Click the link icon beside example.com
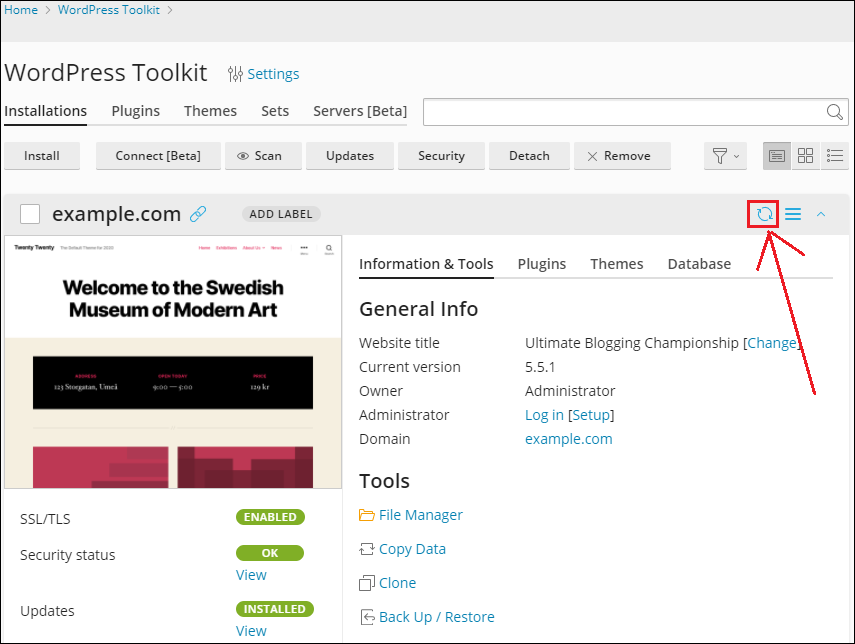The image size is (855, 644). point(198,214)
